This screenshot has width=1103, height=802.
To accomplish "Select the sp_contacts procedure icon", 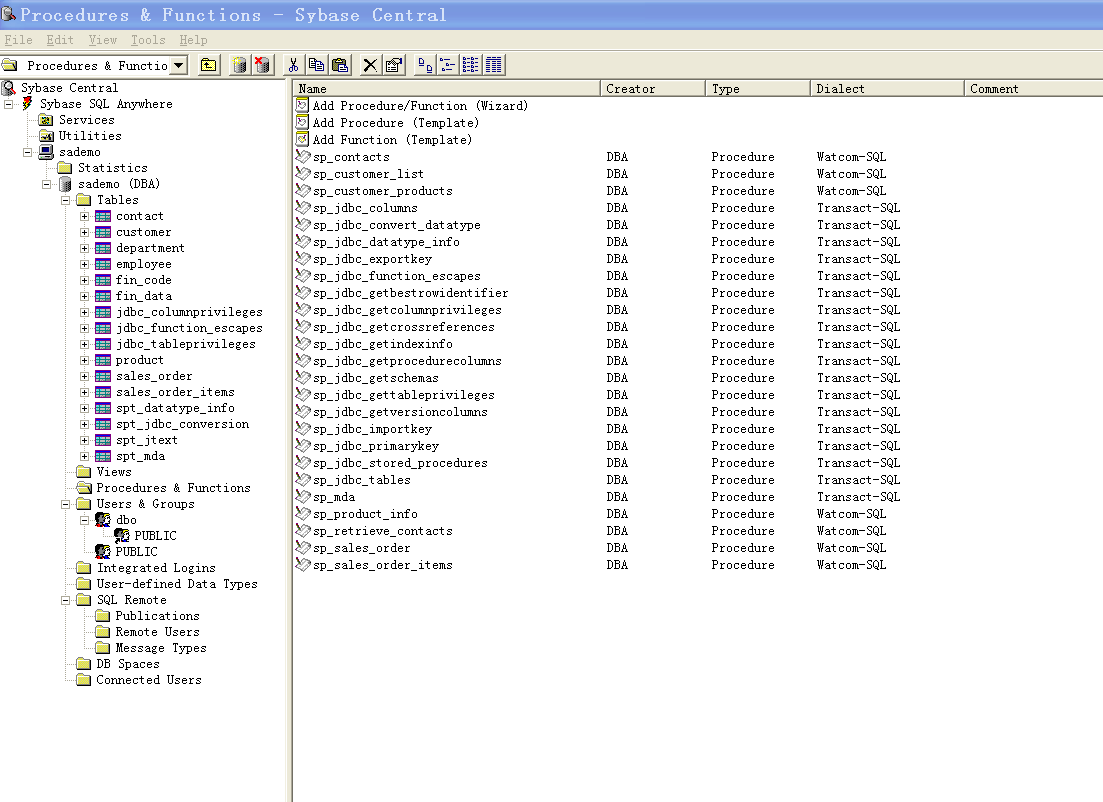I will pos(303,156).
